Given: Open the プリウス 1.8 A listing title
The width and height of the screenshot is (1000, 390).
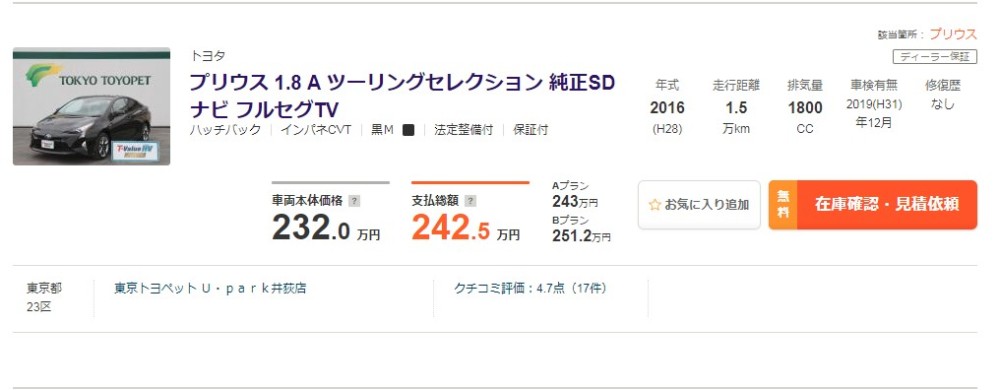Looking at the screenshot, I should coord(402,95).
